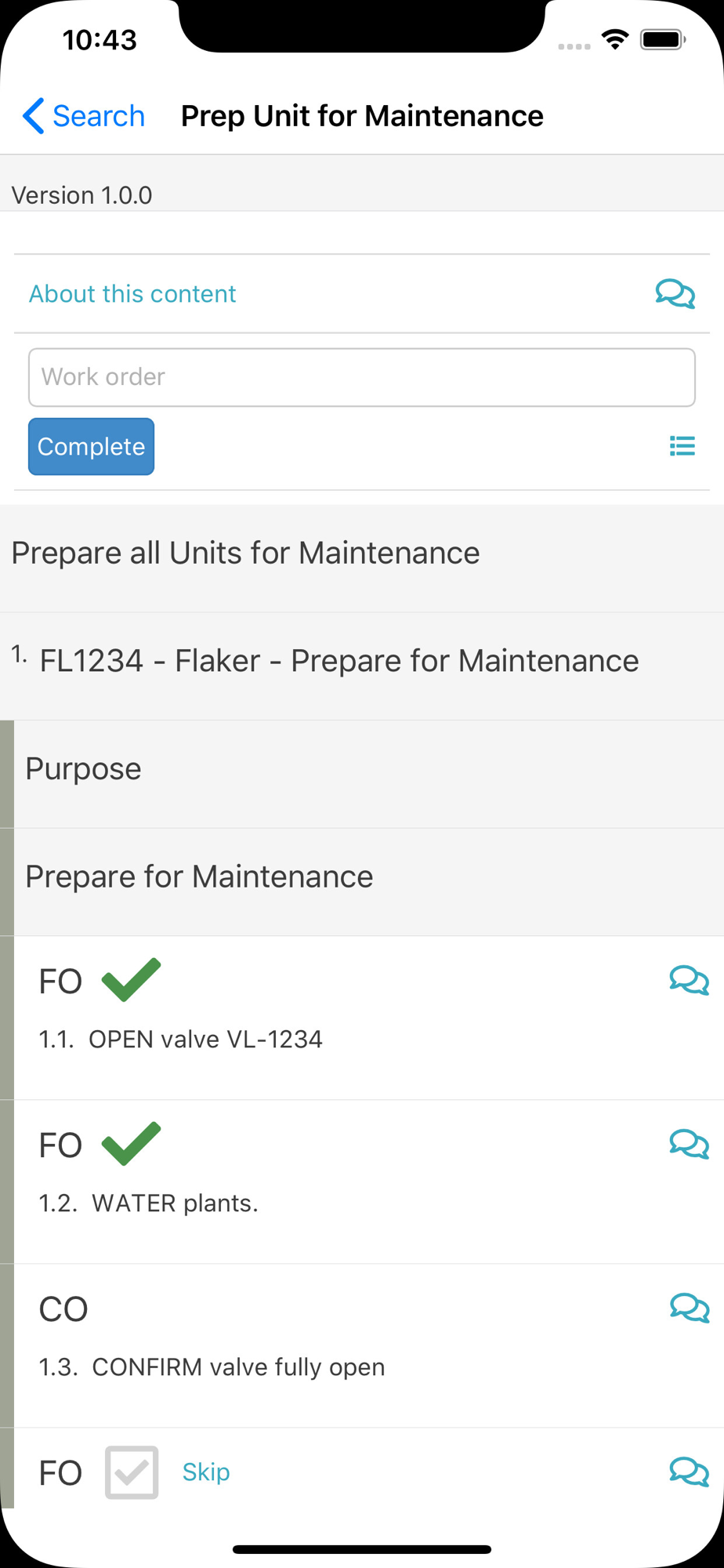Open the step list outline icon
This screenshot has height=1568, width=724.
tap(682, 446)
